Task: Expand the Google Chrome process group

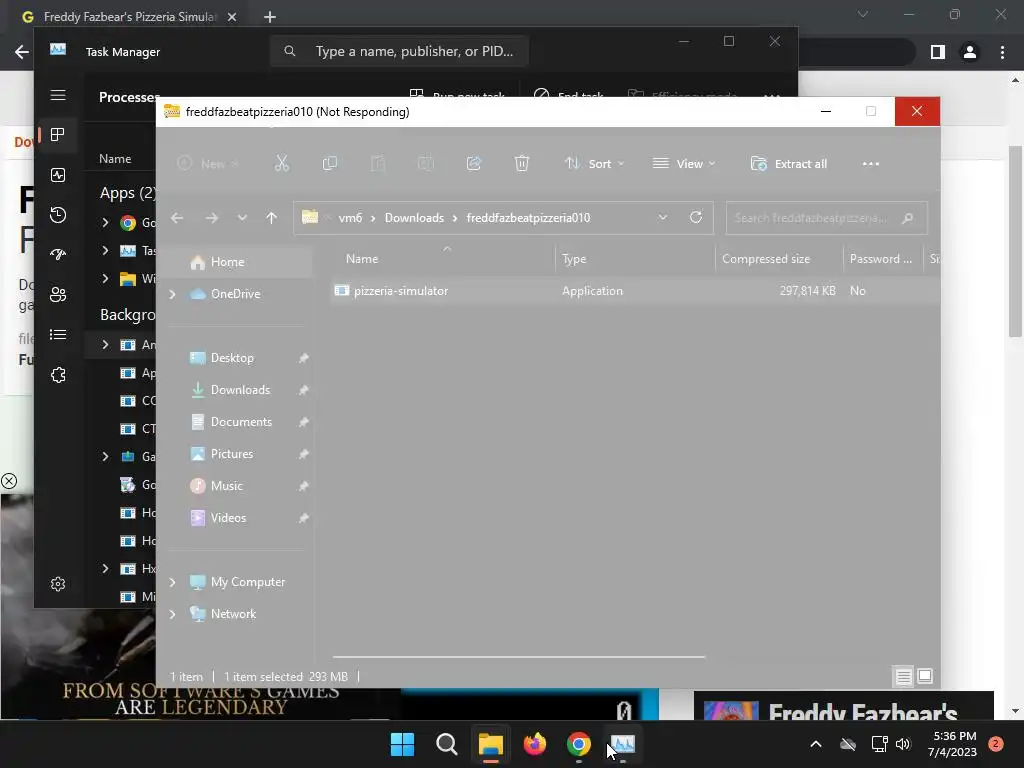Action: [x=105, y=223]
